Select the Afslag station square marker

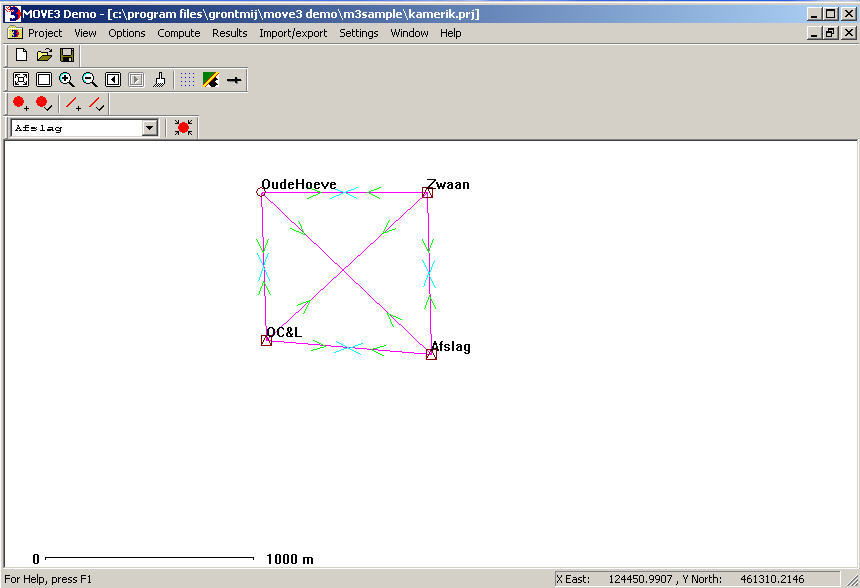[x=431, y=354]
